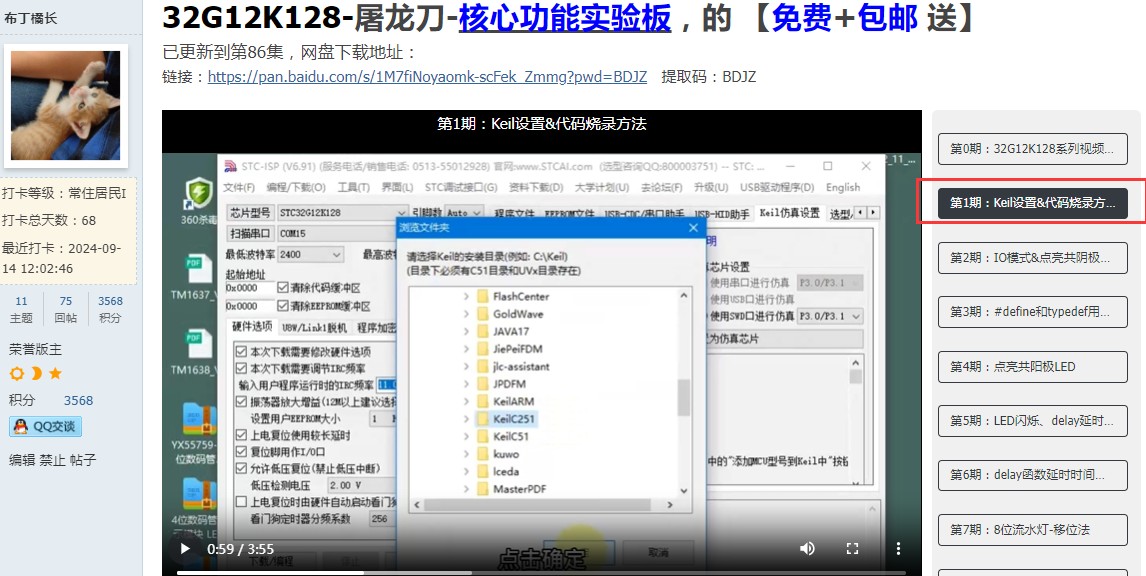Viewport: 1146px width, 576px height.
Task: Select episode 第6期 delay函数延时时间
Action: click(x=1033, y=475)
